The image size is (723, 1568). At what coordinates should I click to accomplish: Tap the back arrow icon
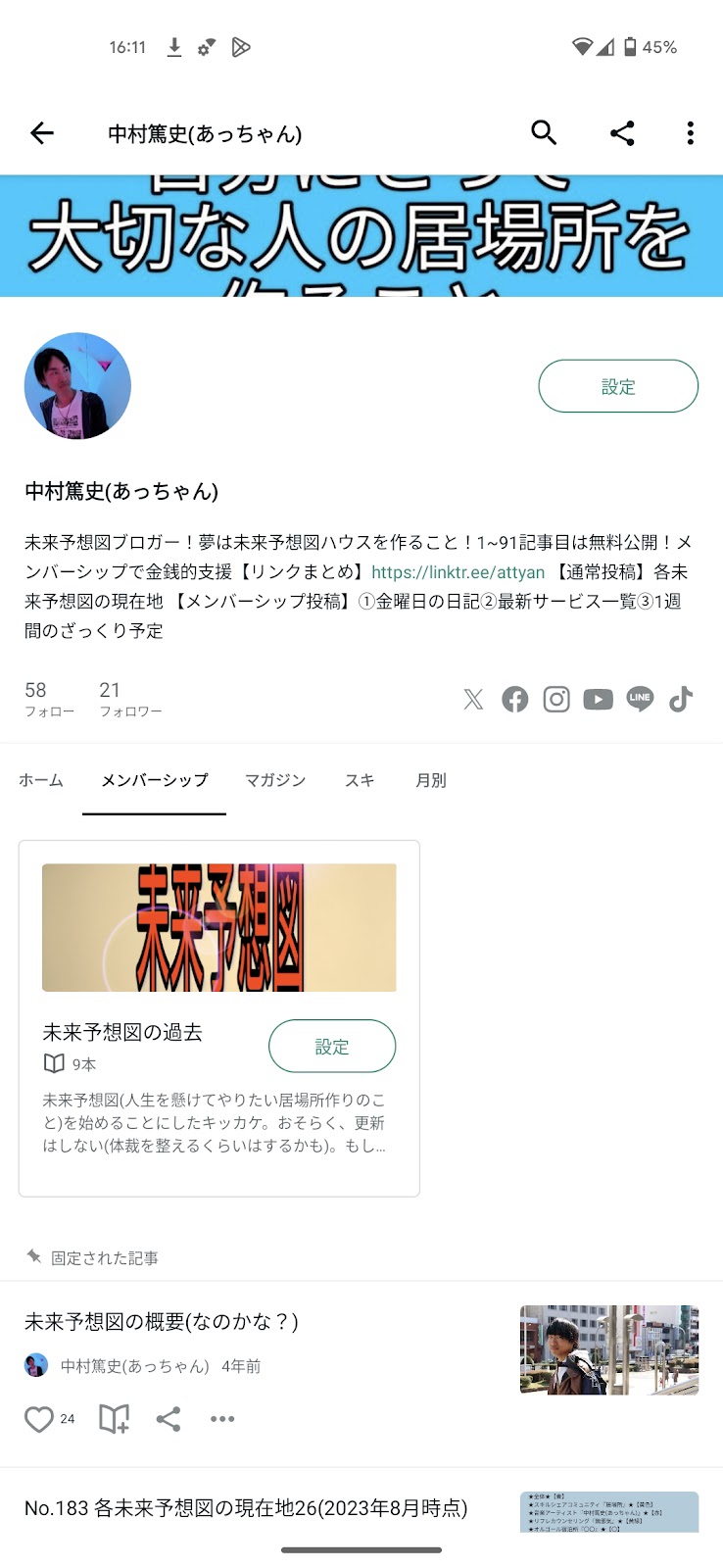coord(42,133)
